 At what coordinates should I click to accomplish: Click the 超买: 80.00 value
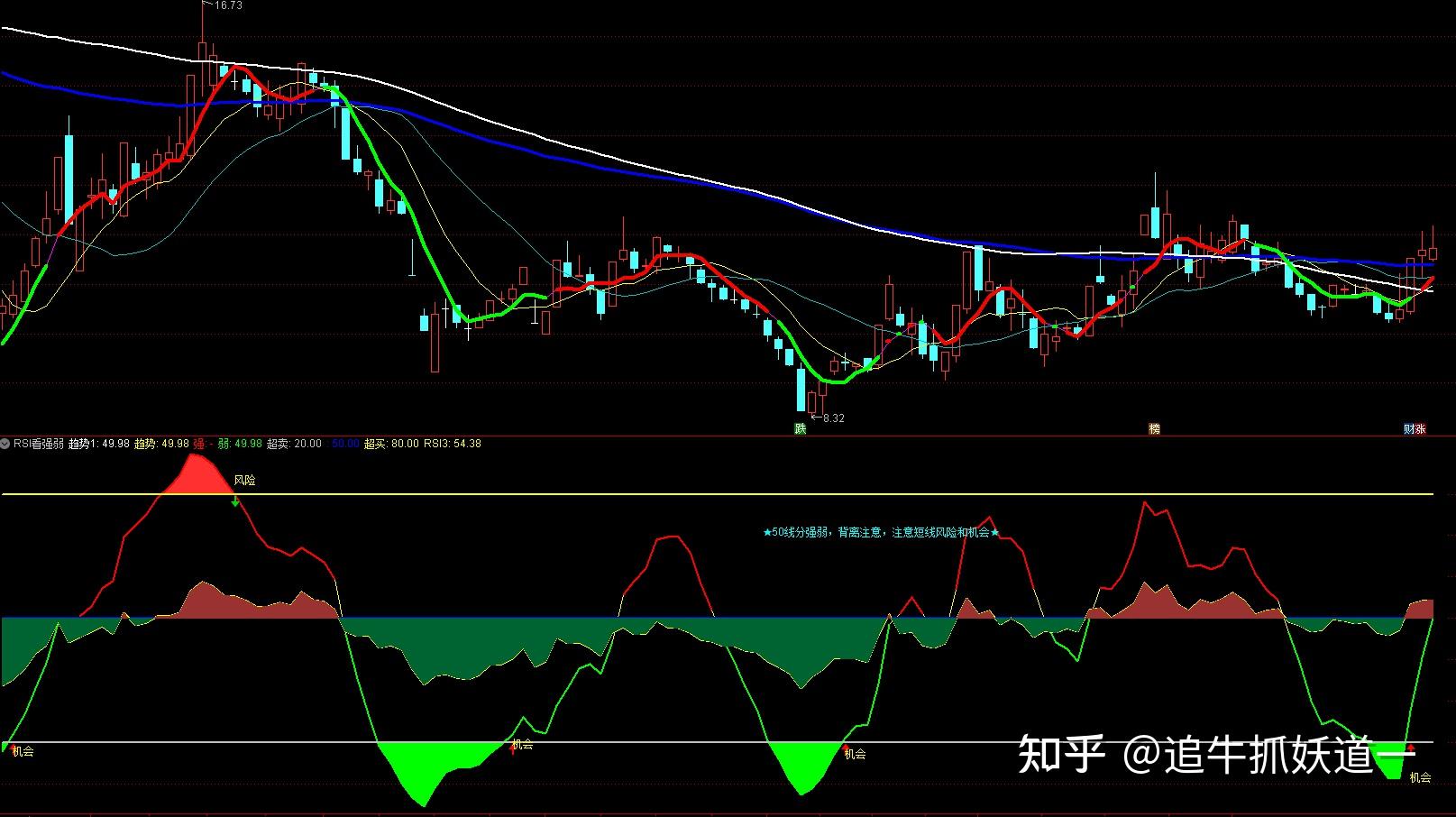[391, 444]
